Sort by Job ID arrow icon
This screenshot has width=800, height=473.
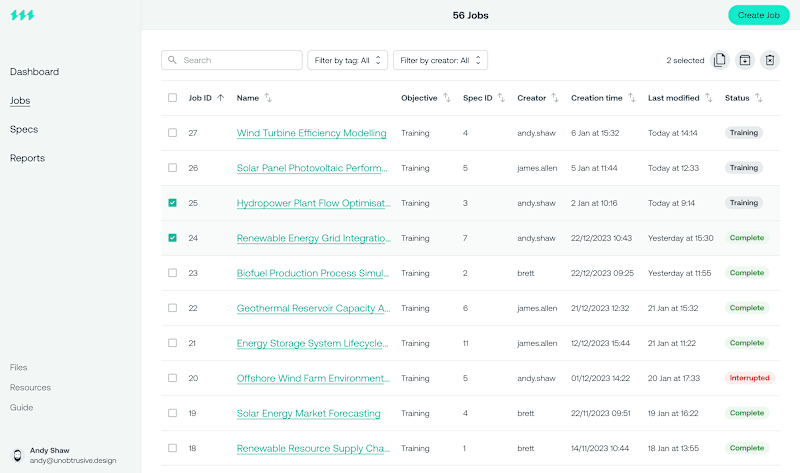[x=220, y=98]
